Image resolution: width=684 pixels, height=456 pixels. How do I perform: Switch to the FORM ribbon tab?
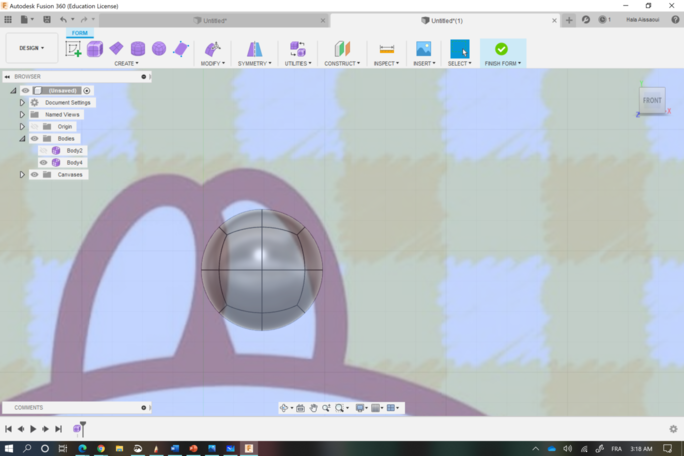point(79,33)
